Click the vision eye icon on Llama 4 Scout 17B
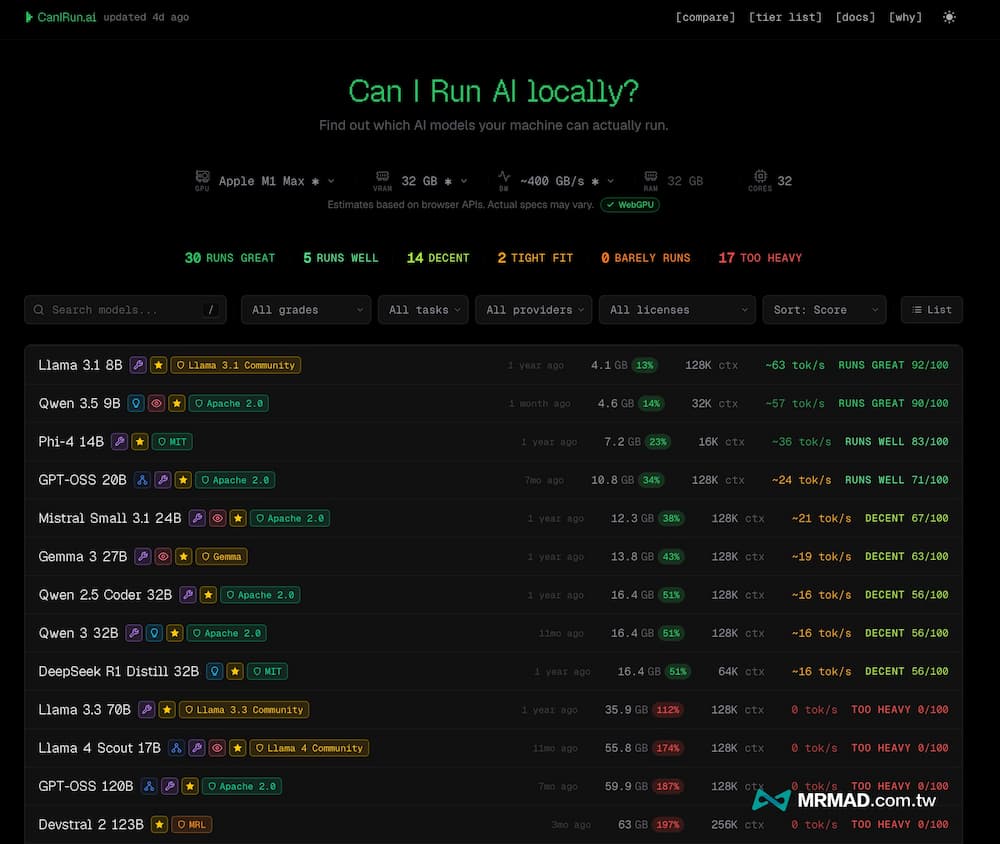The image size is (1000, 844). tap(217, 747)
